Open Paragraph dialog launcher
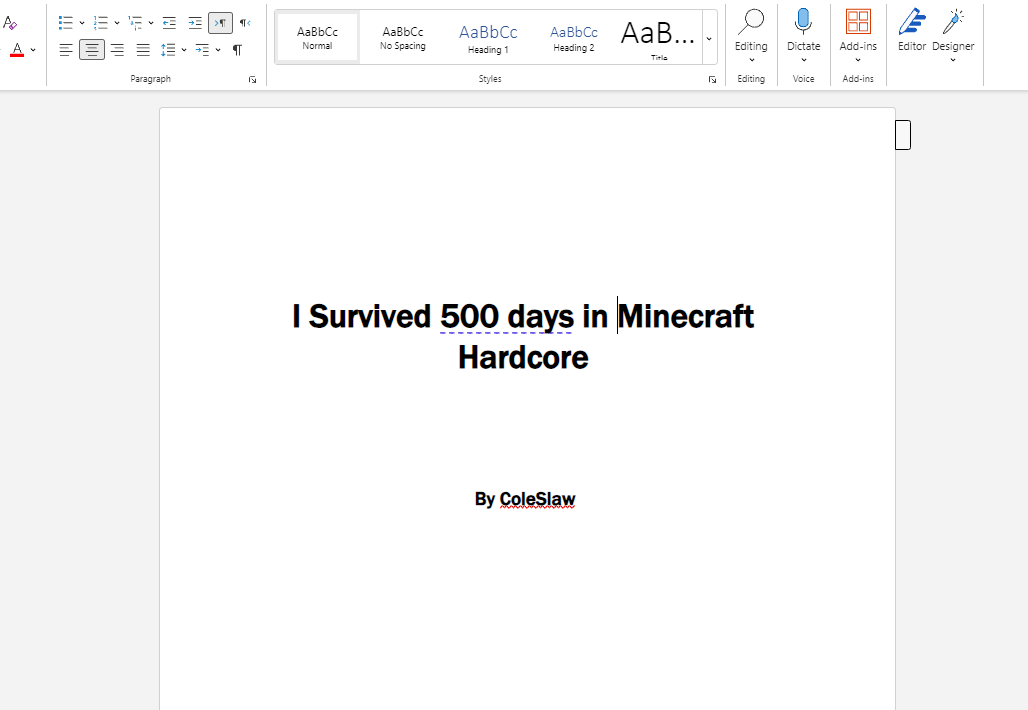This screenshot has width=1028, height=710. (252, 79)
